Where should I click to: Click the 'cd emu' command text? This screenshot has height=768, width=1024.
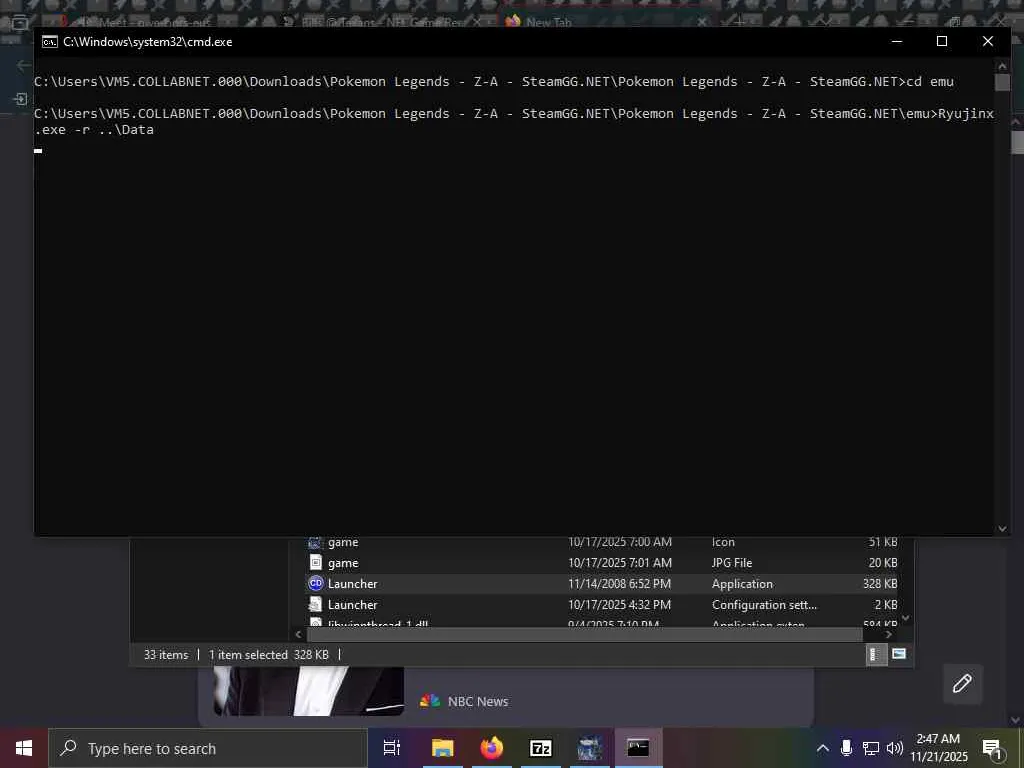[x=929, y=82]
